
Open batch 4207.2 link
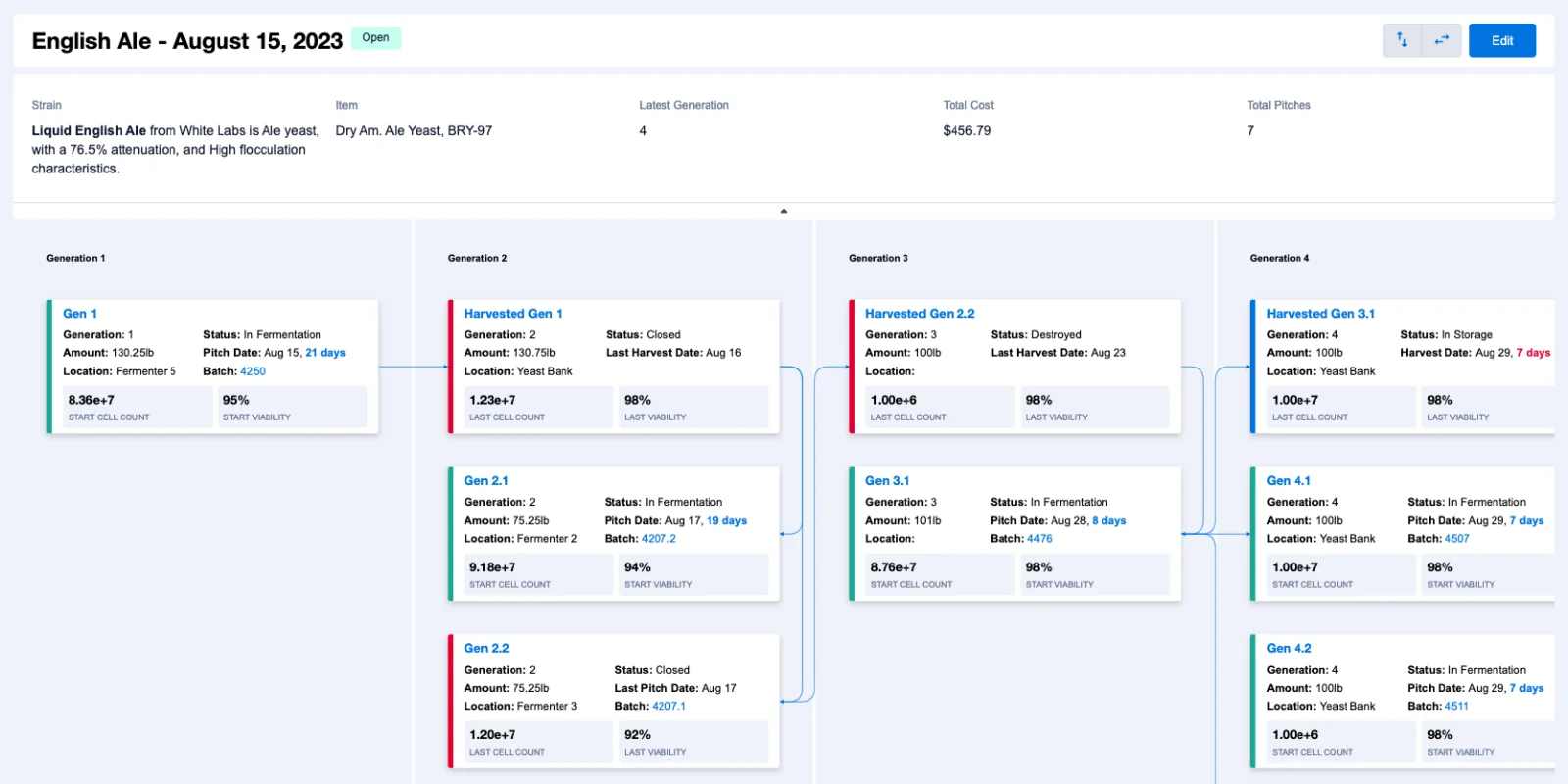pos(659,539)
